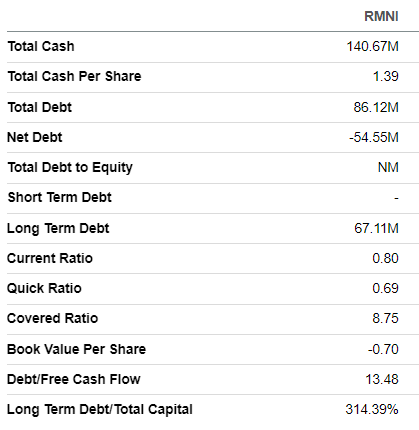
Task: Select the Total Cash Per Share label
Action: (x=74, y=76)
